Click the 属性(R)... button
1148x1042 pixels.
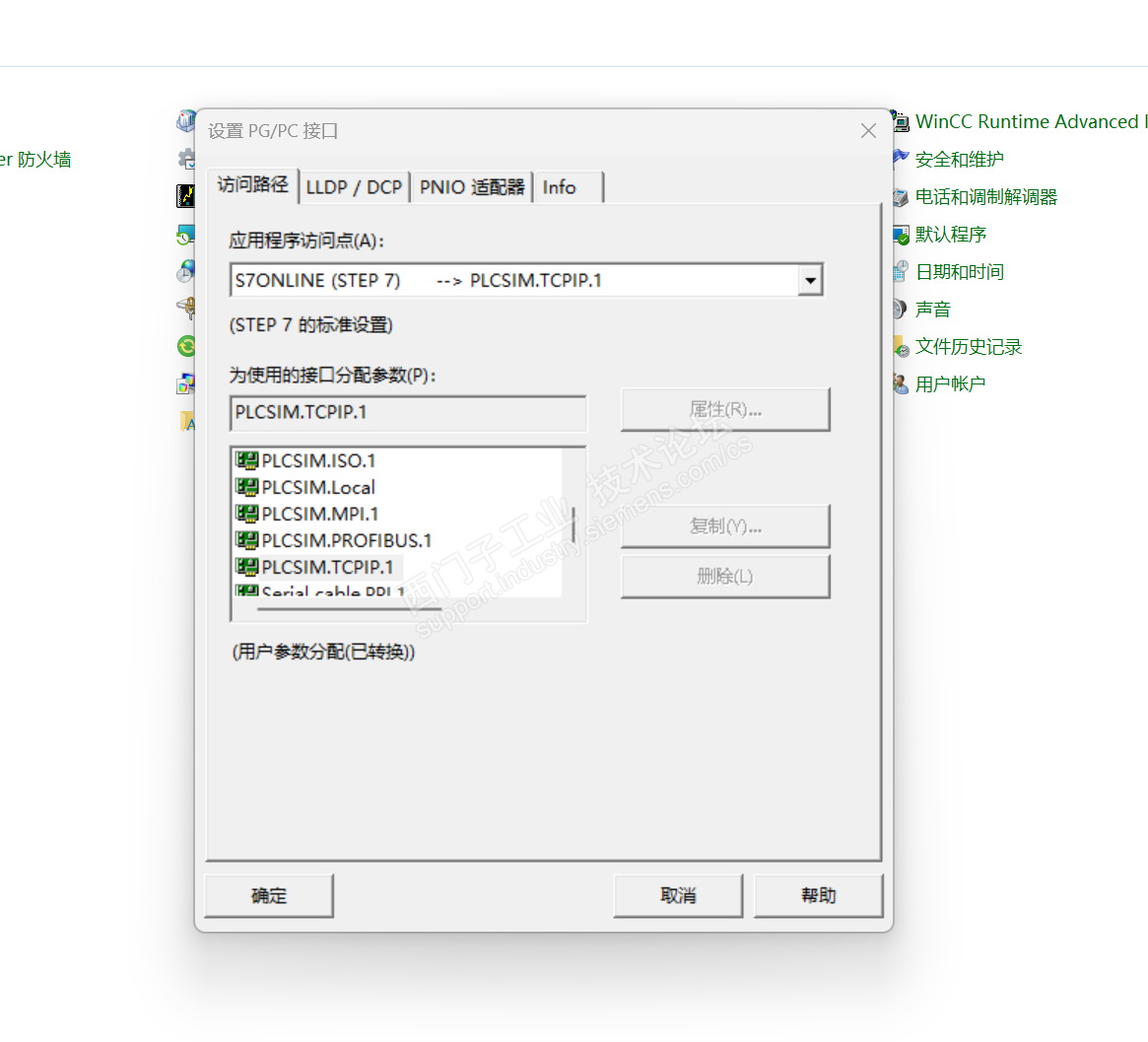725,409
